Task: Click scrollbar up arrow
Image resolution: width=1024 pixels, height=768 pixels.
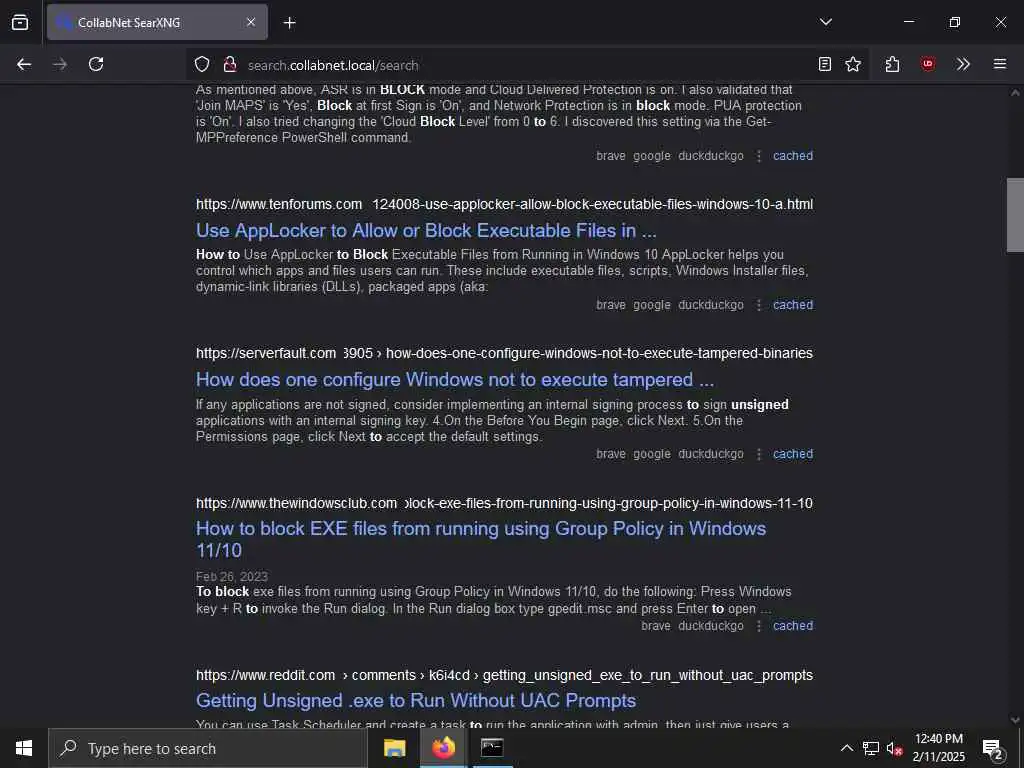Action: pyautogui.click(x=1015, y=93)
